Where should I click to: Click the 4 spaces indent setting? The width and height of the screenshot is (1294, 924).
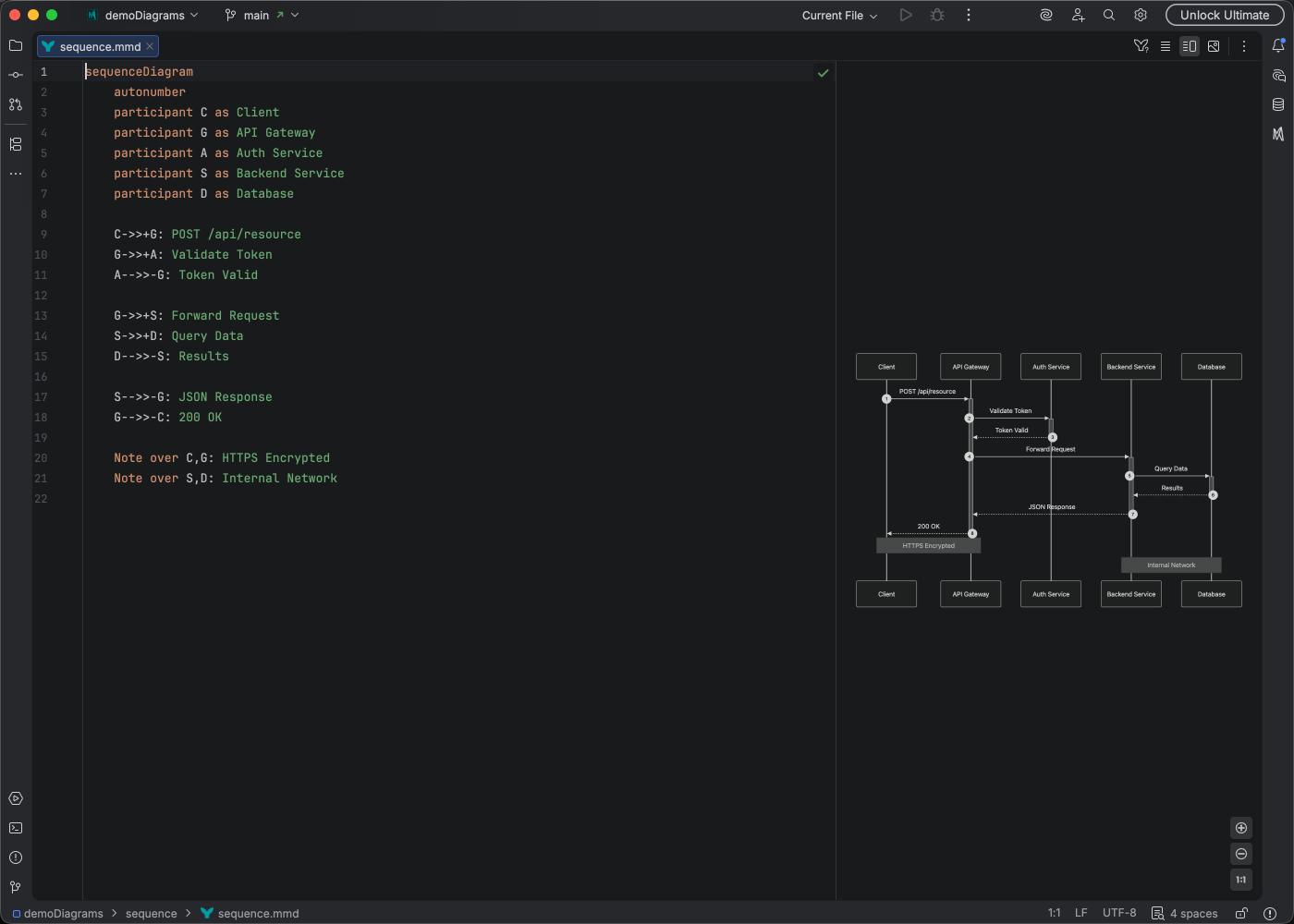tap(1195, 913)
